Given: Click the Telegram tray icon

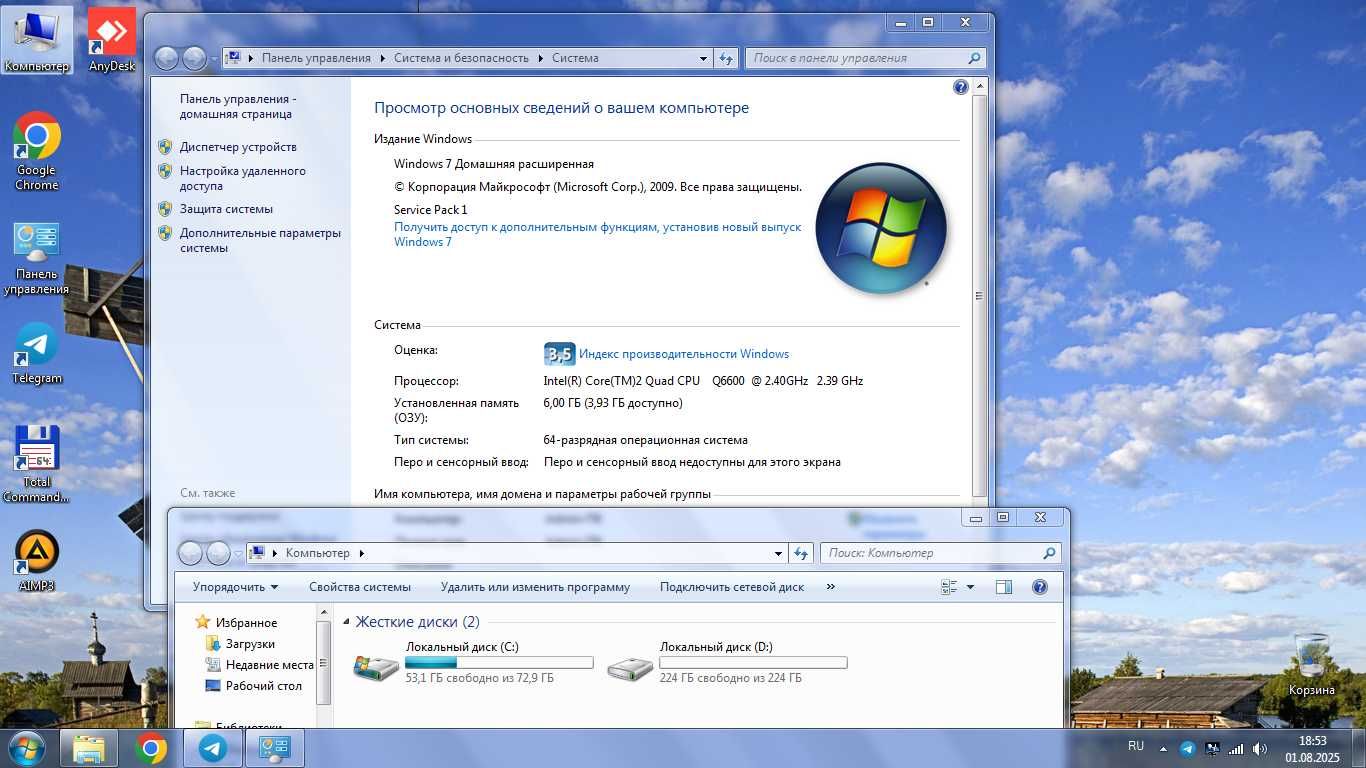Looking at the screenshot, I should point(1187,748).
